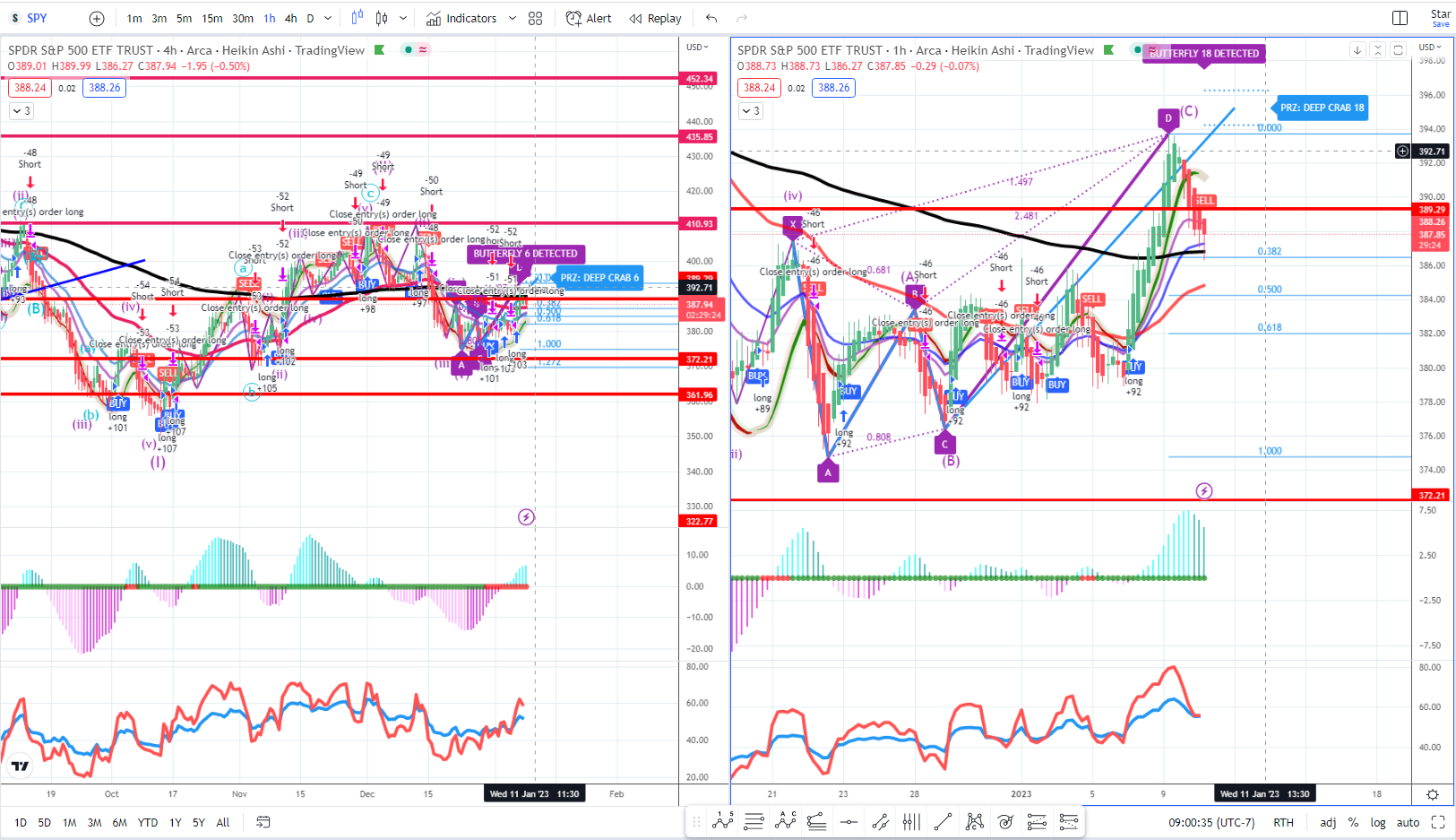Select the vertical sliders tool icon
The image size is (1456, 840).
911,821
